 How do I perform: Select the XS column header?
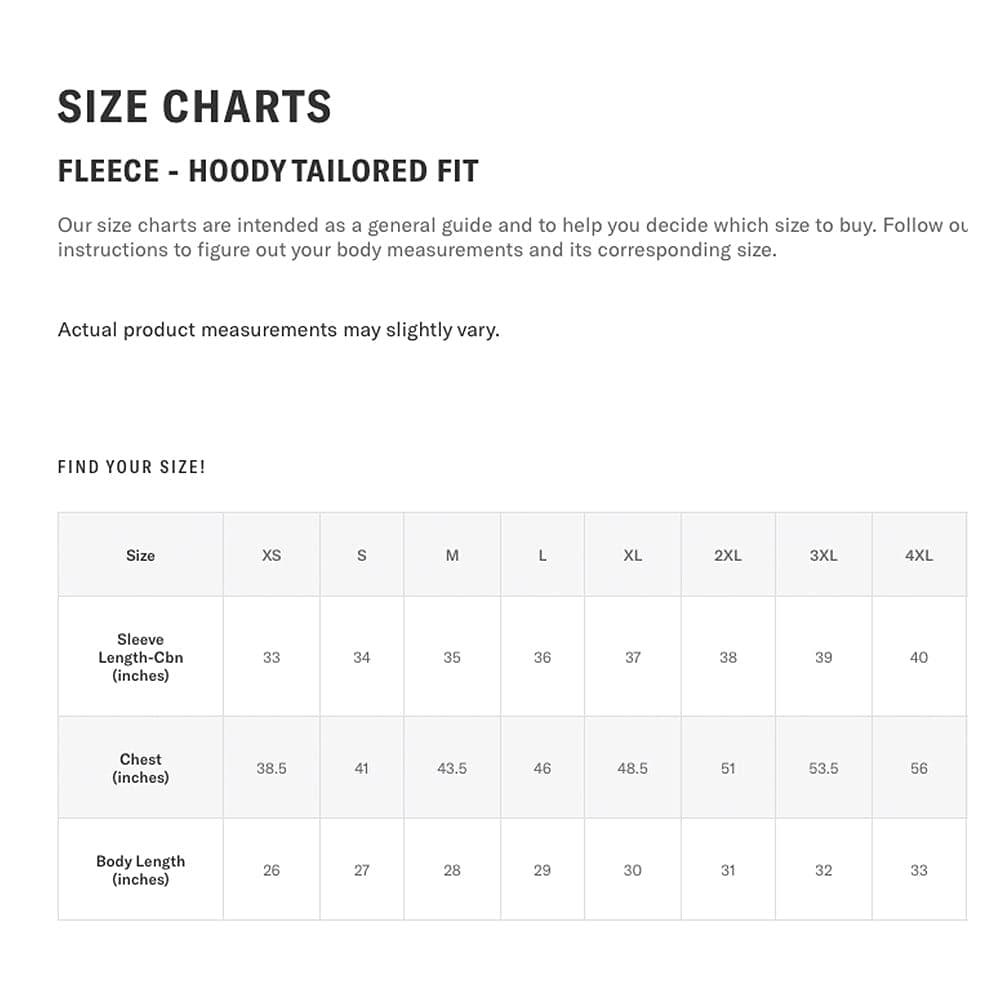click(271, 555)
